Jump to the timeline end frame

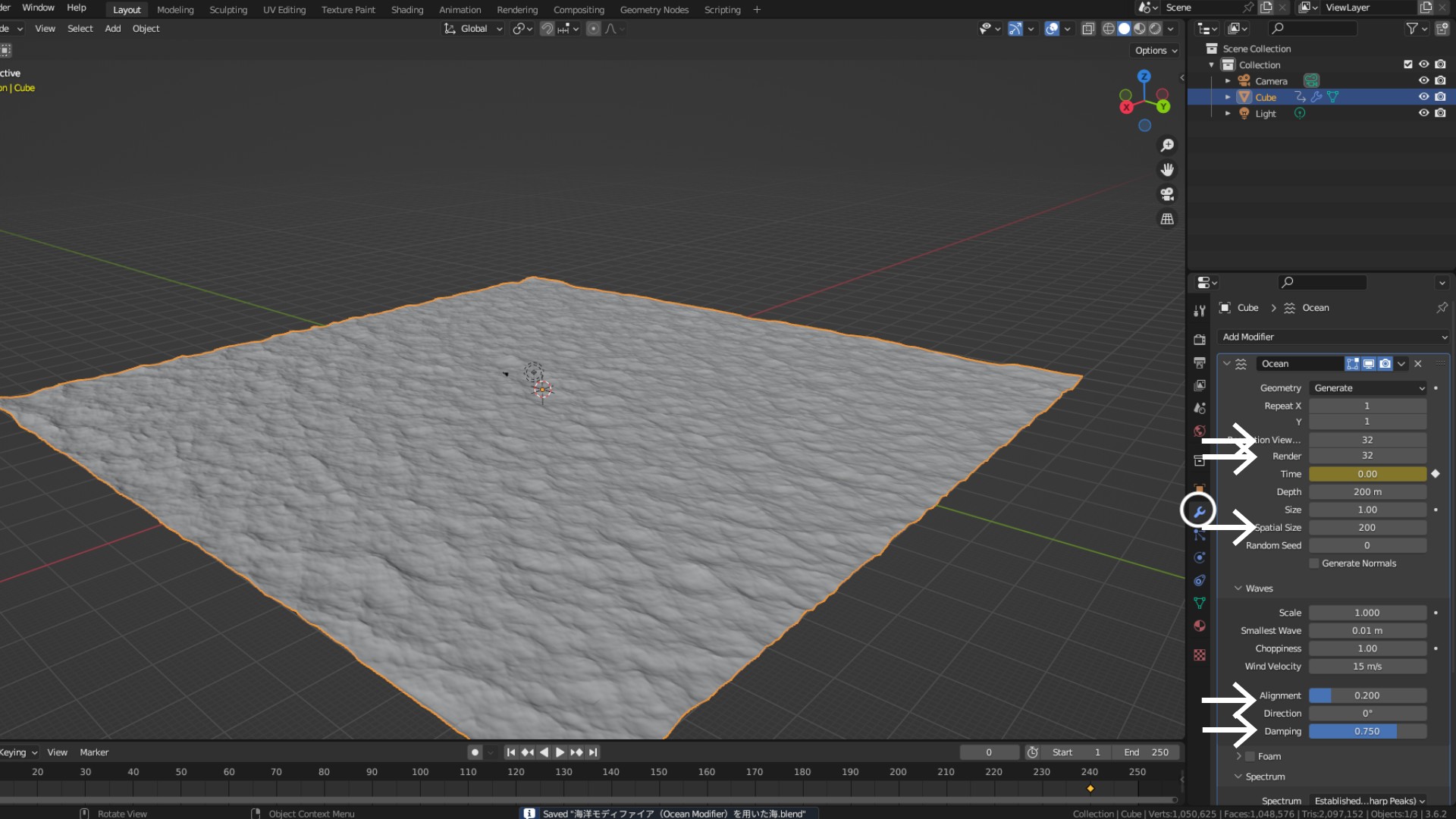coord(594,752)
